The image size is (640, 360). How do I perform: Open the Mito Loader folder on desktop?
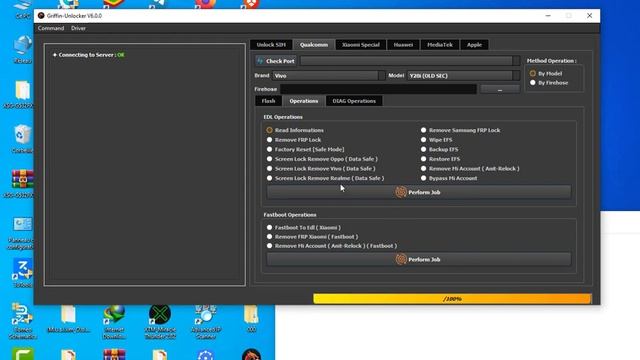point(69,318)
